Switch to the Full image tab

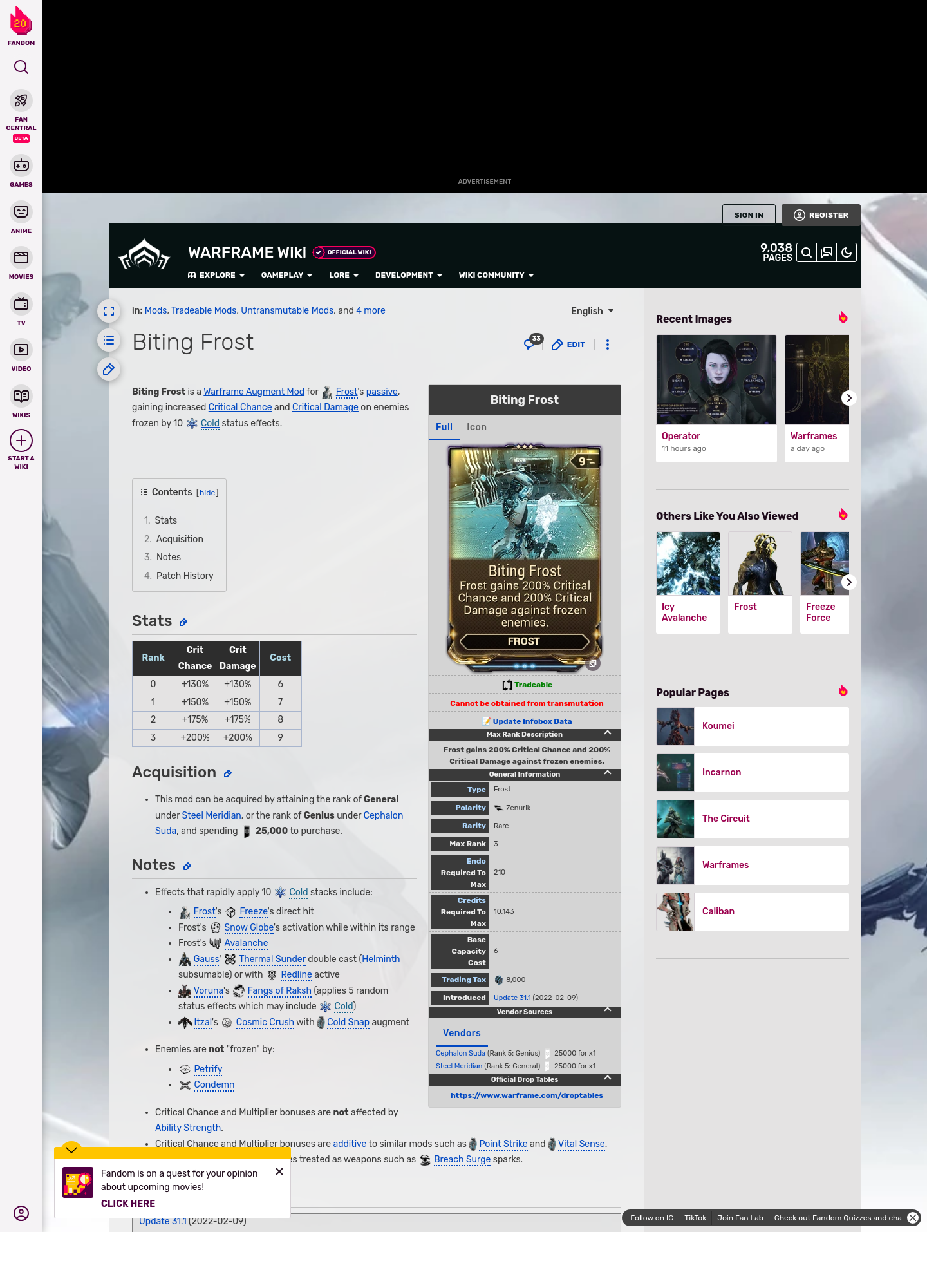444,427
